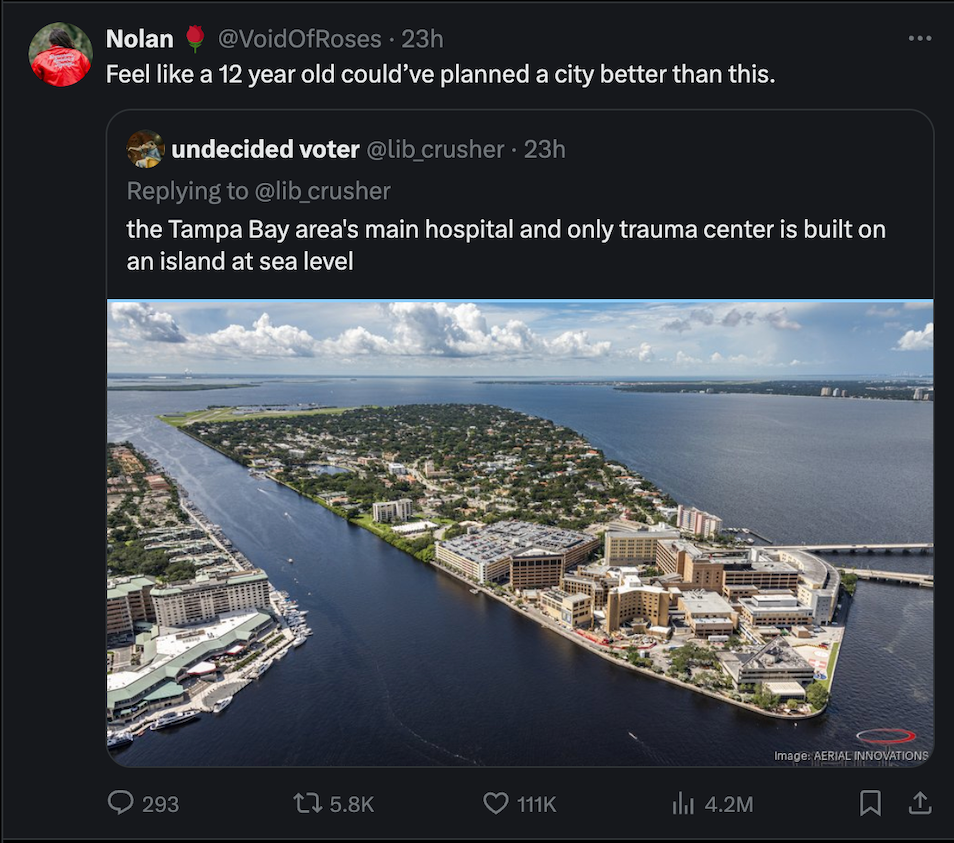The height and width of the screenshot is (843, 954).
Task: Click the quoted tweet's 23h timestamp
Action: point(545,149)
